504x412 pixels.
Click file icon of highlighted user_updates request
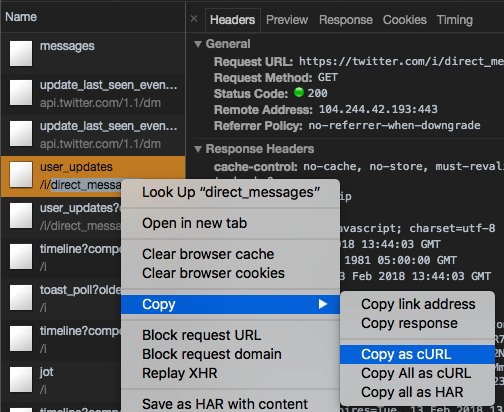click(21, 174)
